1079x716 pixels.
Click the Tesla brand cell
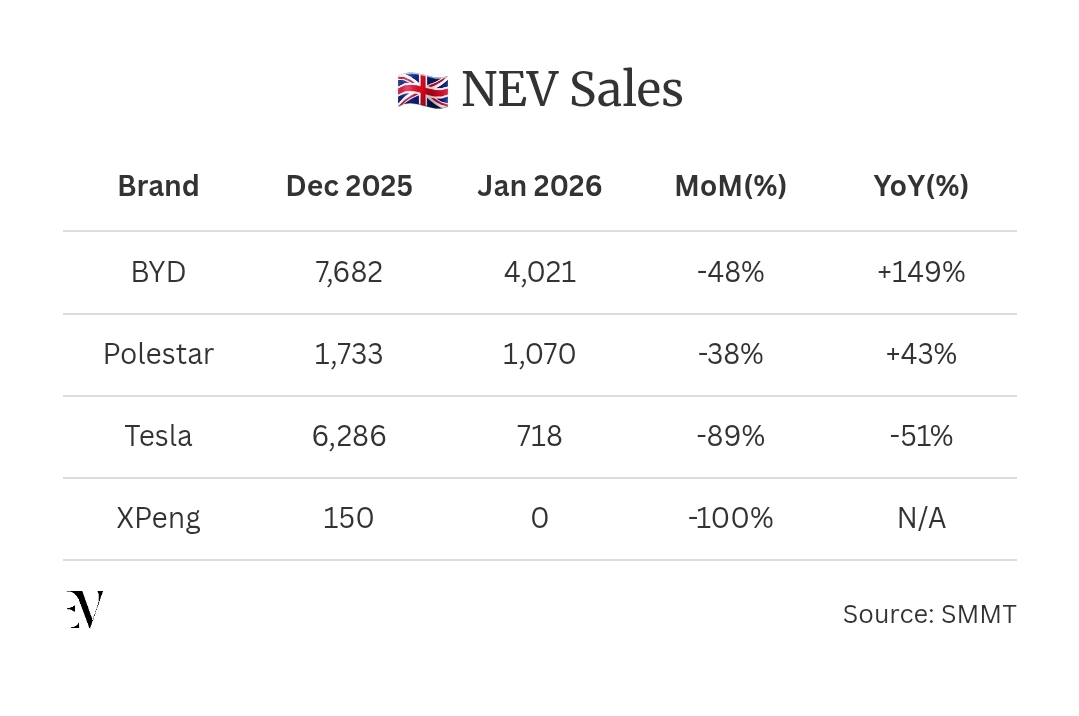tap(158, 436)
